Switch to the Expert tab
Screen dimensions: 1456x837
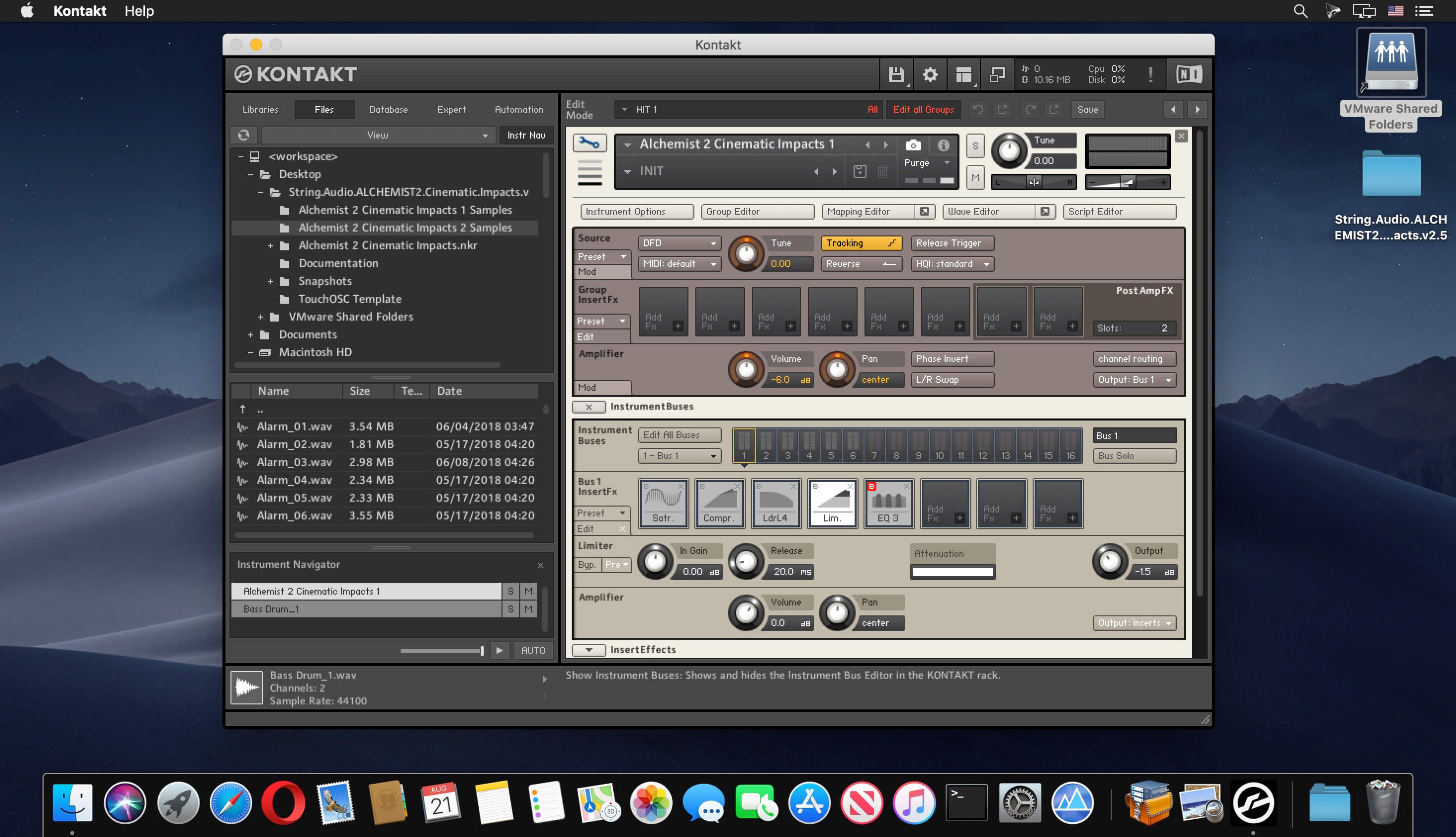452,109
